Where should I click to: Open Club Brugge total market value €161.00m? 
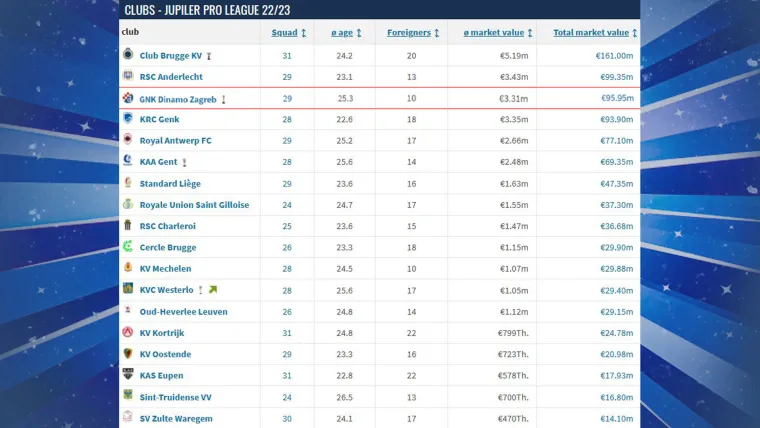tap(614, 56)
